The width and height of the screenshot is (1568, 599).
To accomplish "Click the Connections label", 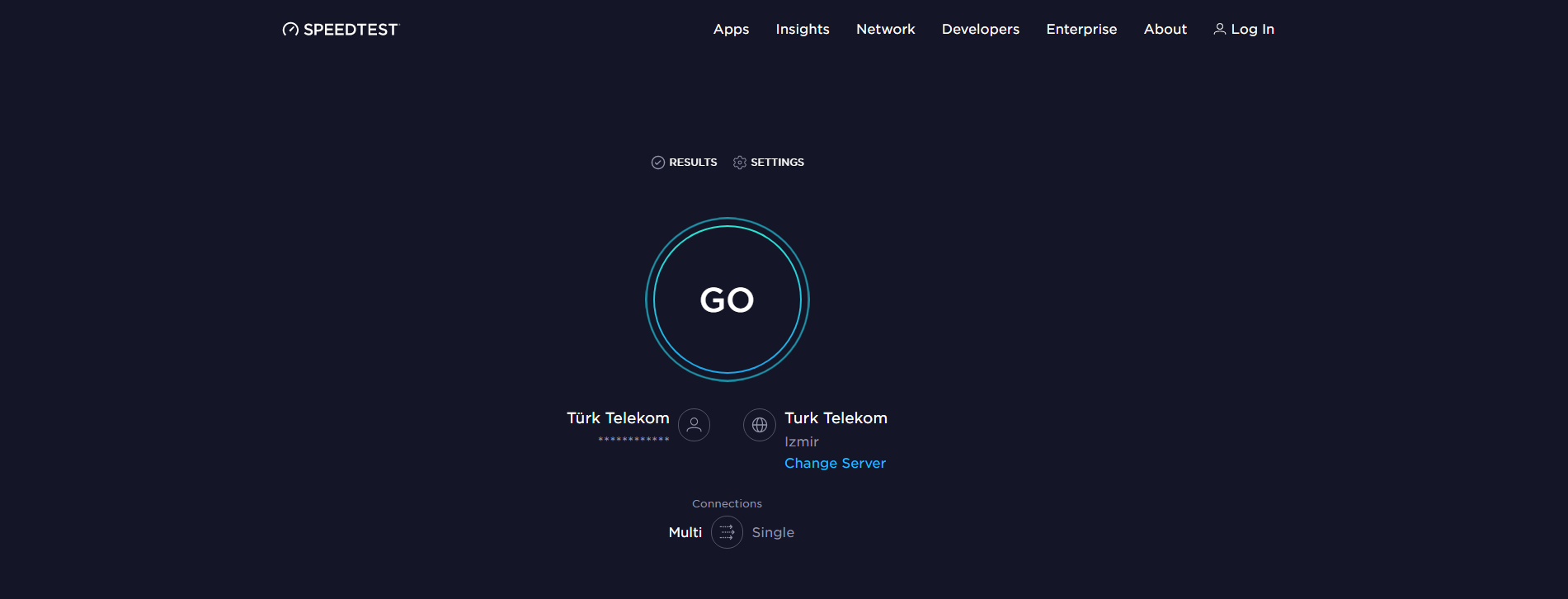I will [x=727, y=504].
